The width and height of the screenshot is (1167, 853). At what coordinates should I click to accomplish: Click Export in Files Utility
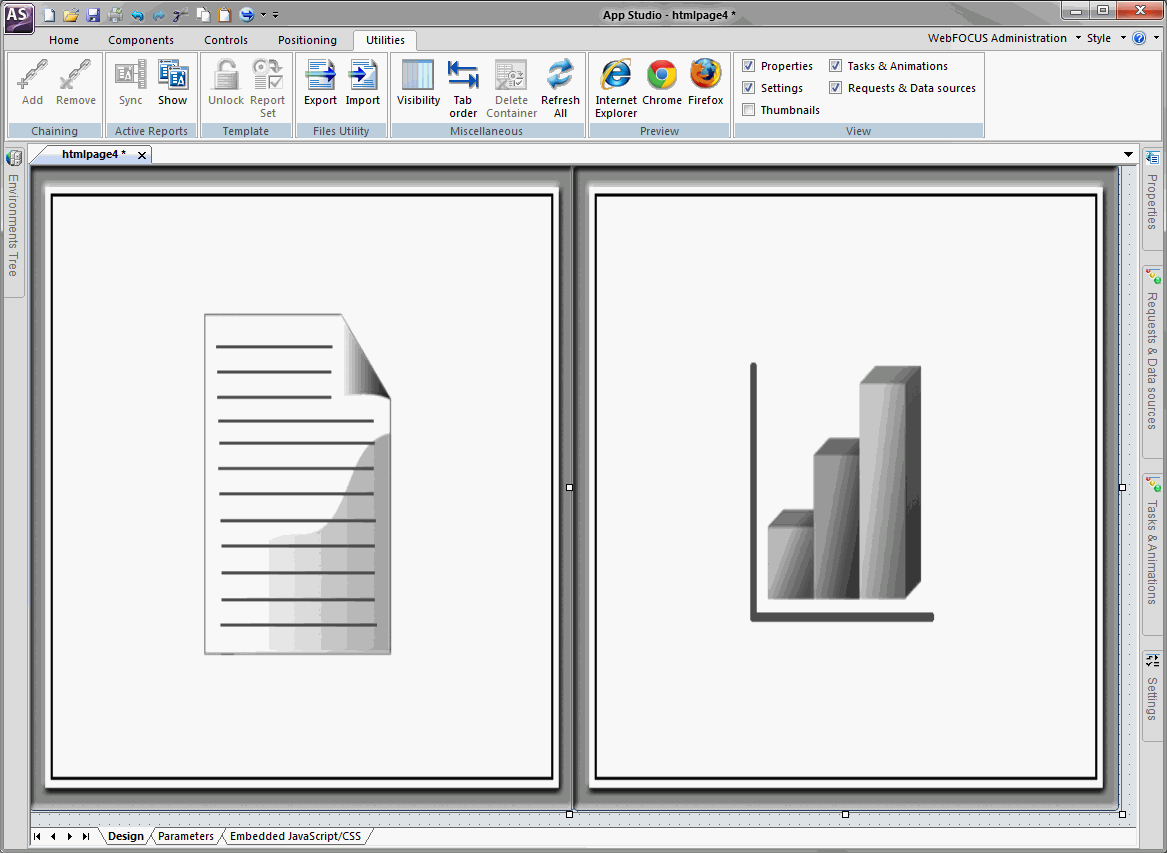321,83
